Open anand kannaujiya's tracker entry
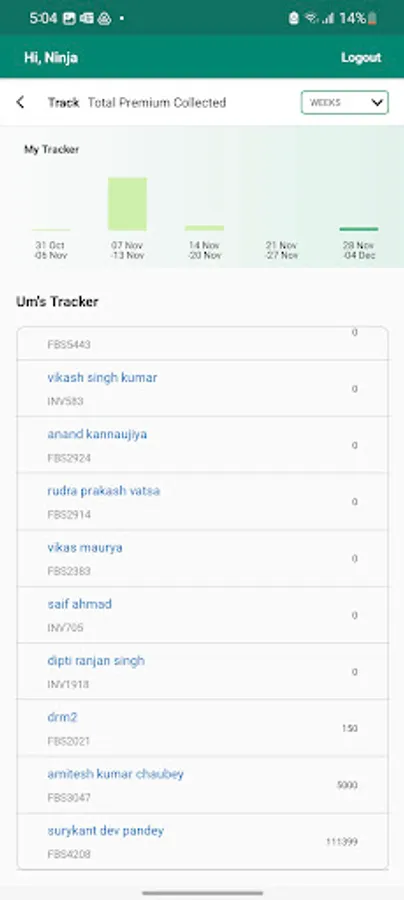The height and width of the screenshot is (900, 404). coord(203,445)
